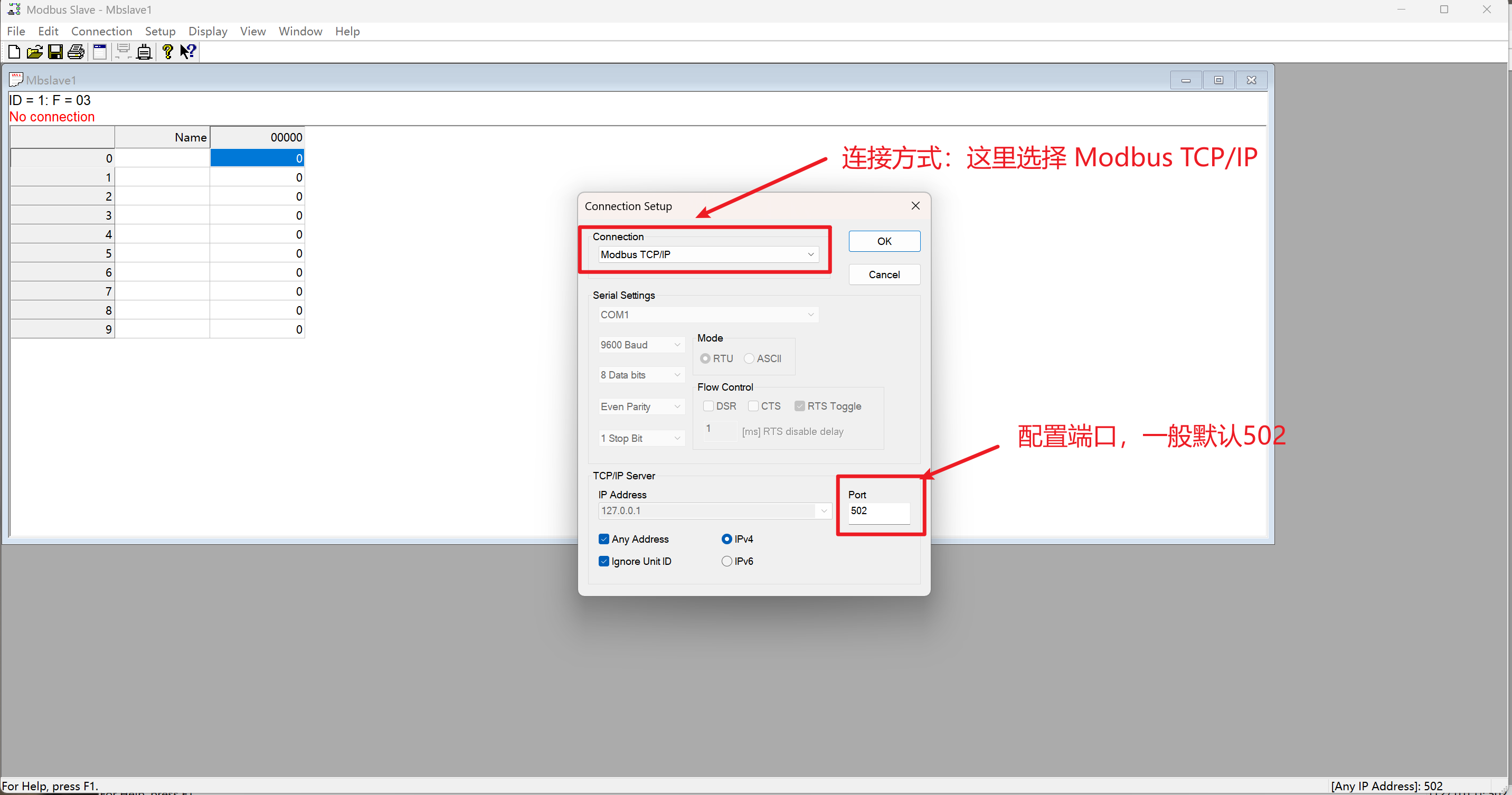1512x795 pixels.
Task: Open the 9600 Baud dropdown
Action: [x=641, y=345]
